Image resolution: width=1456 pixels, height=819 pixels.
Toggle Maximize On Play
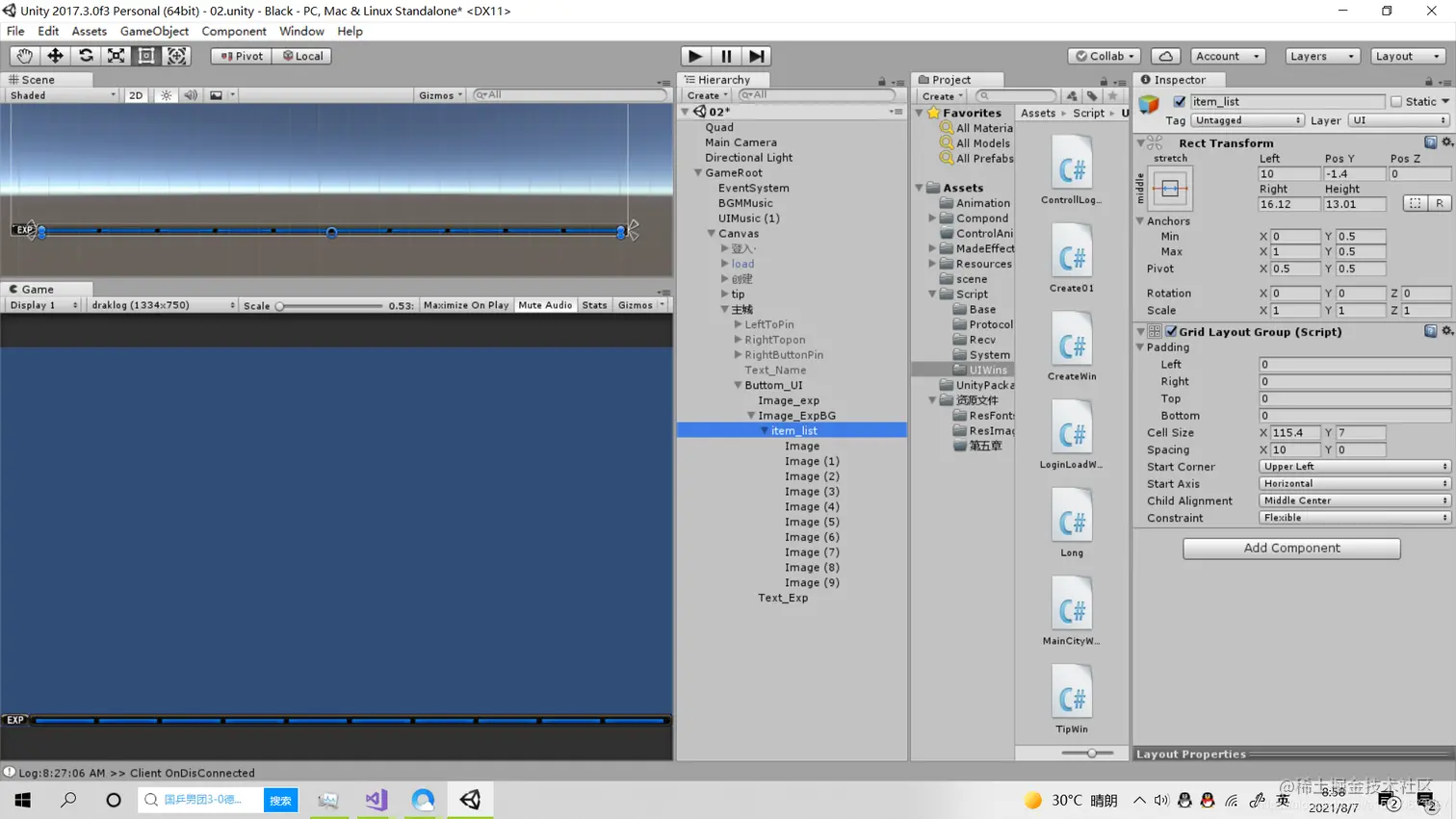coord(466,305)
